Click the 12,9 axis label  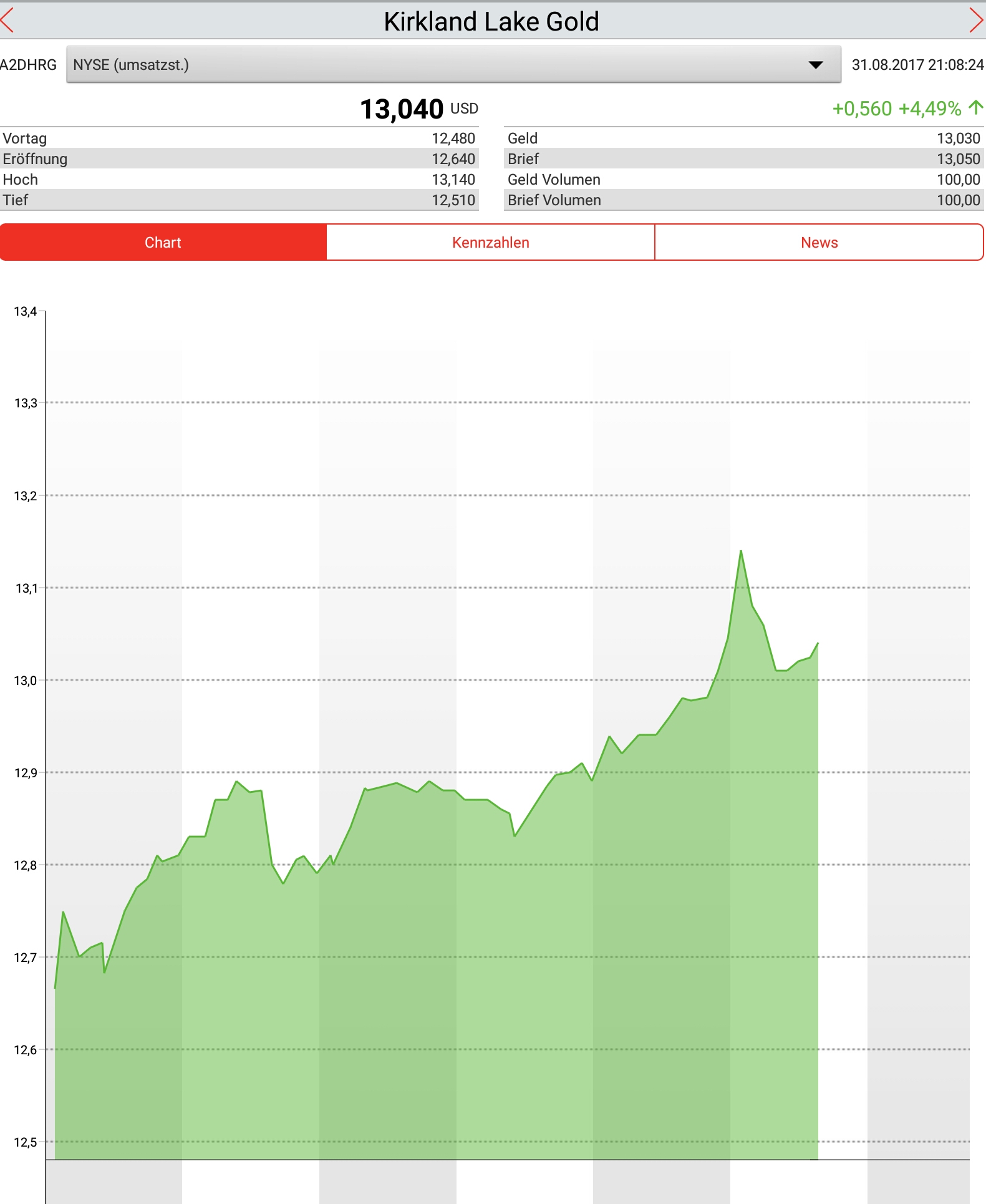[26, 773]
